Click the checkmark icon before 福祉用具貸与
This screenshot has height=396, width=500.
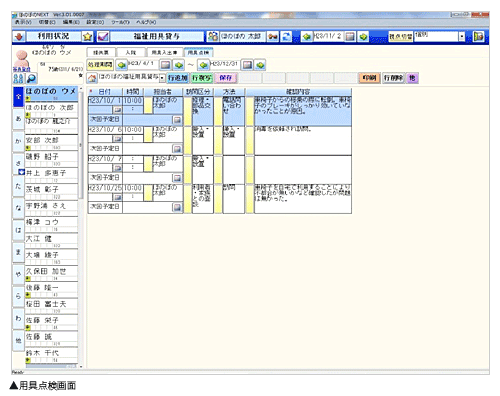(103, 36)
